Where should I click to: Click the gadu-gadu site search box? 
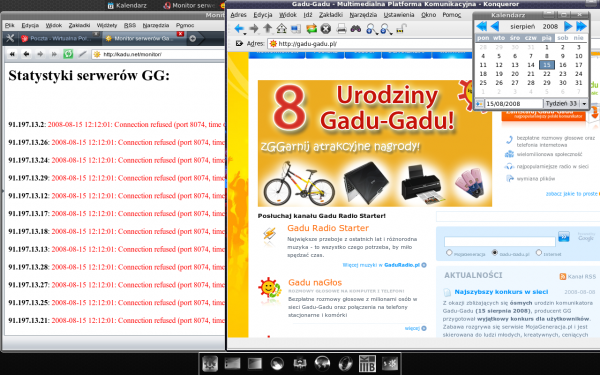499,241
